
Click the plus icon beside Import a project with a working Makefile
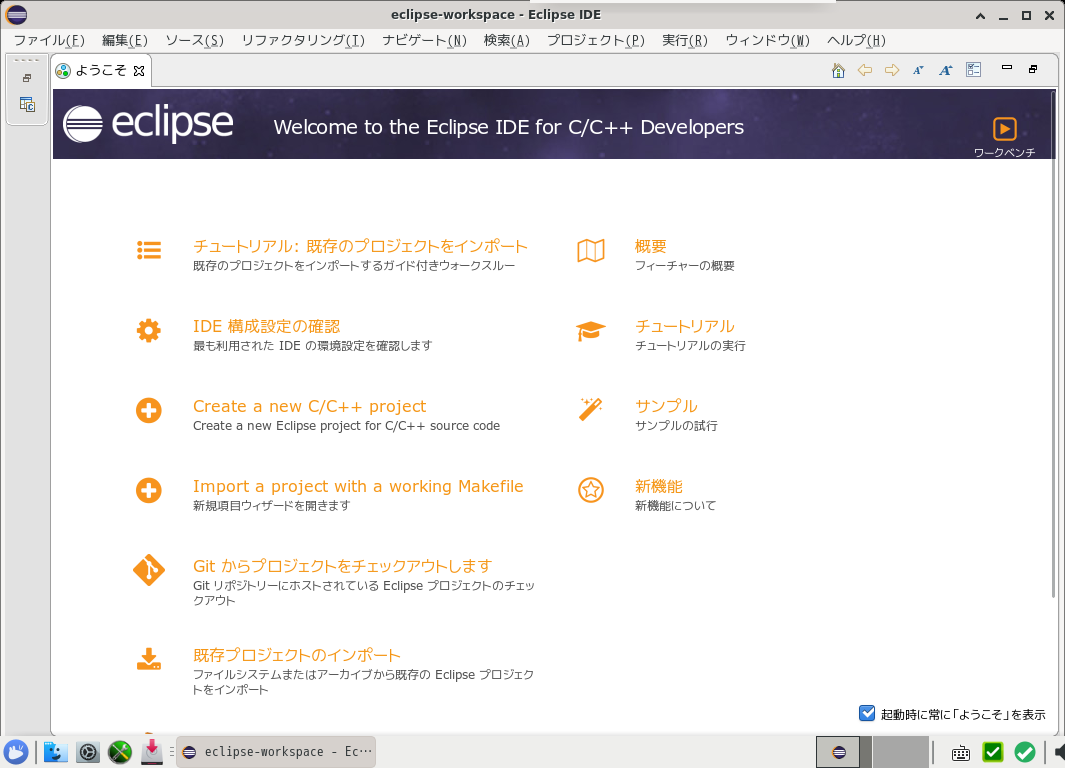tap(149, 491)
